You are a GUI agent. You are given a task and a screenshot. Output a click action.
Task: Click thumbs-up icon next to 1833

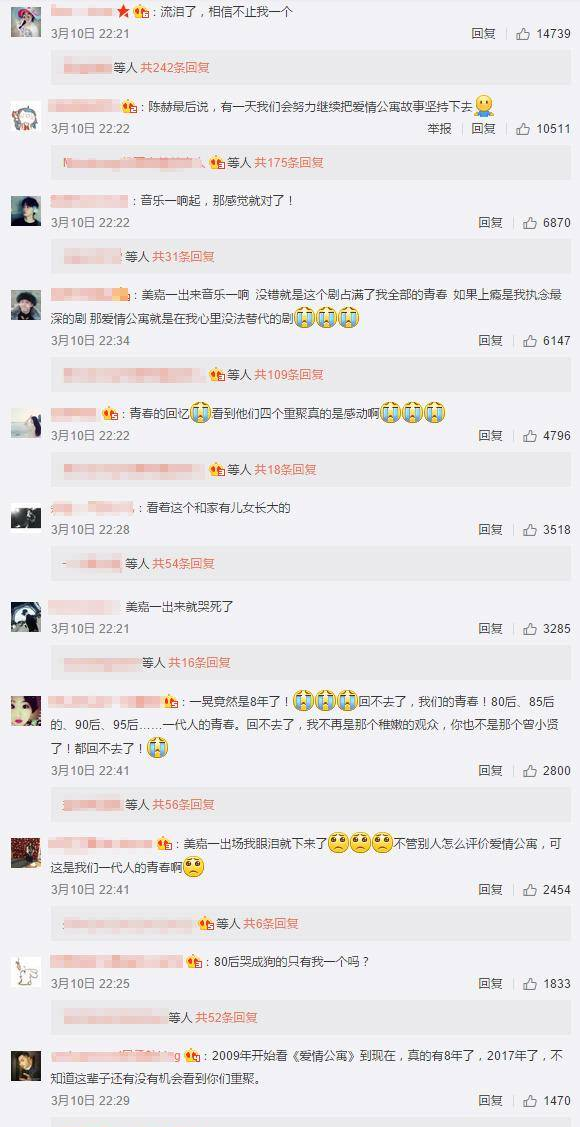[530, 984]
